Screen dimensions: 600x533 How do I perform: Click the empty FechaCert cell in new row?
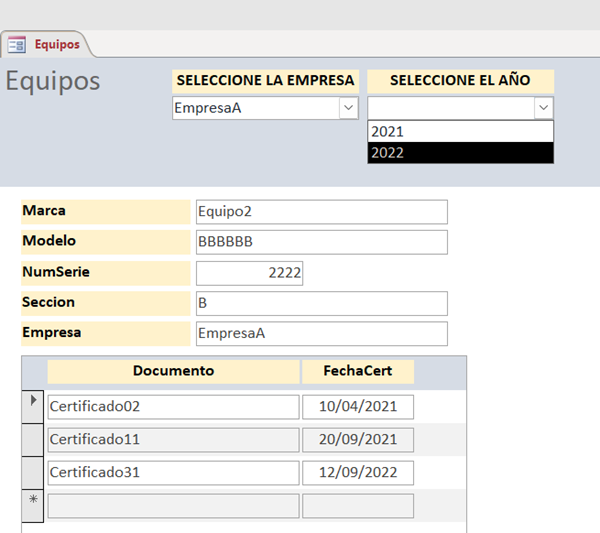pyautogui.click(x=358, y=506)
